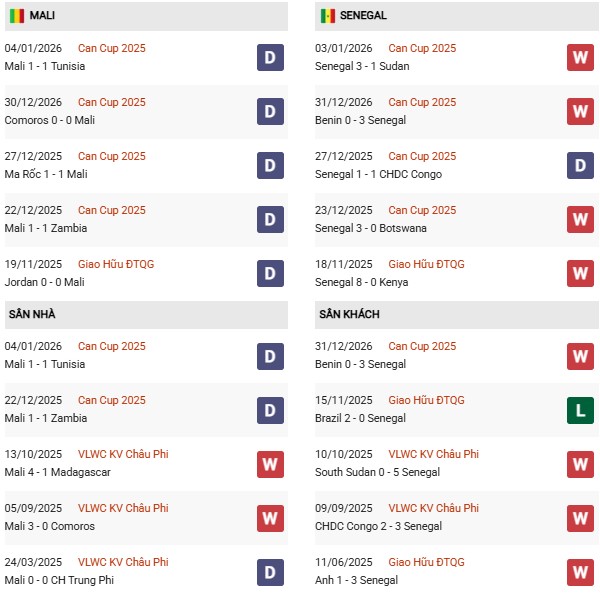The width and height of the screenshot is (600, 593).
Task: Click the W badge for Senegal 3 - 1 Sudan
Action: pyautogui.click(x=580, y=57)
